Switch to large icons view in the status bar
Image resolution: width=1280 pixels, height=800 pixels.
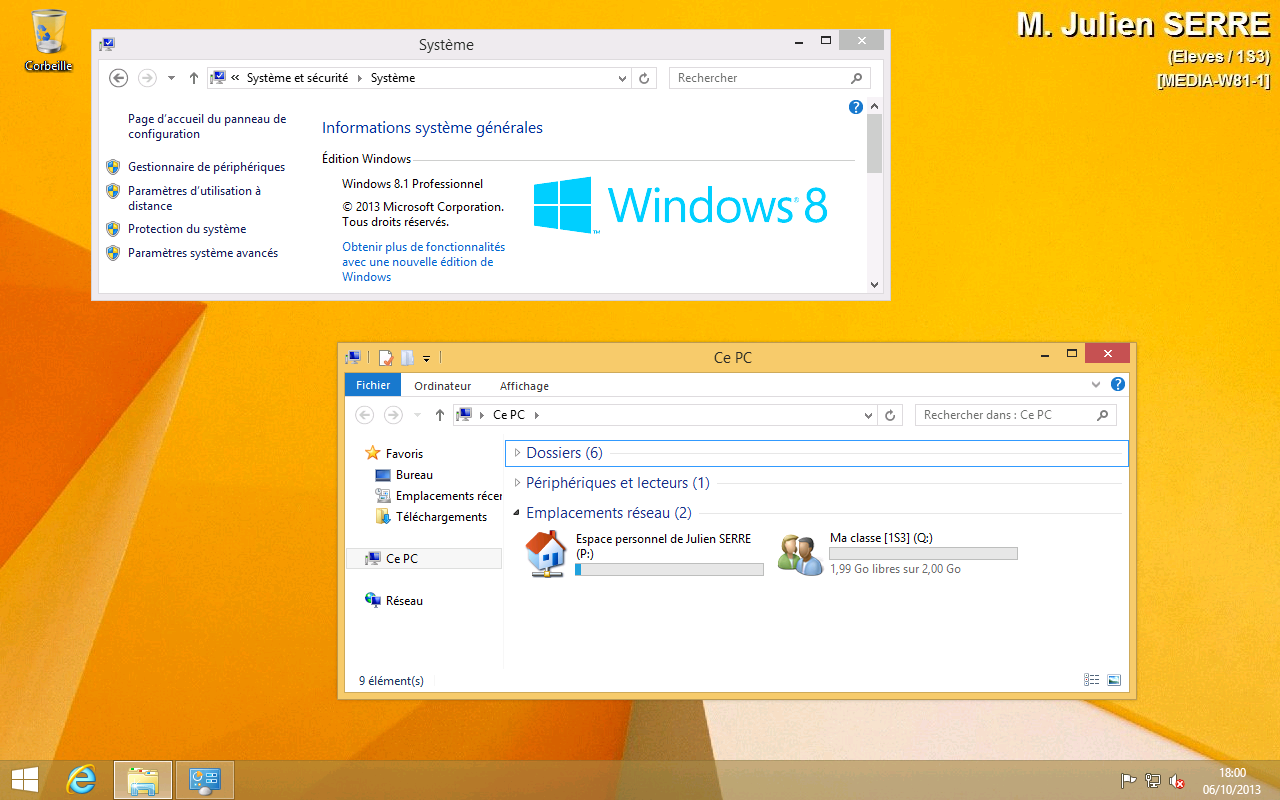click(1114, 680)
